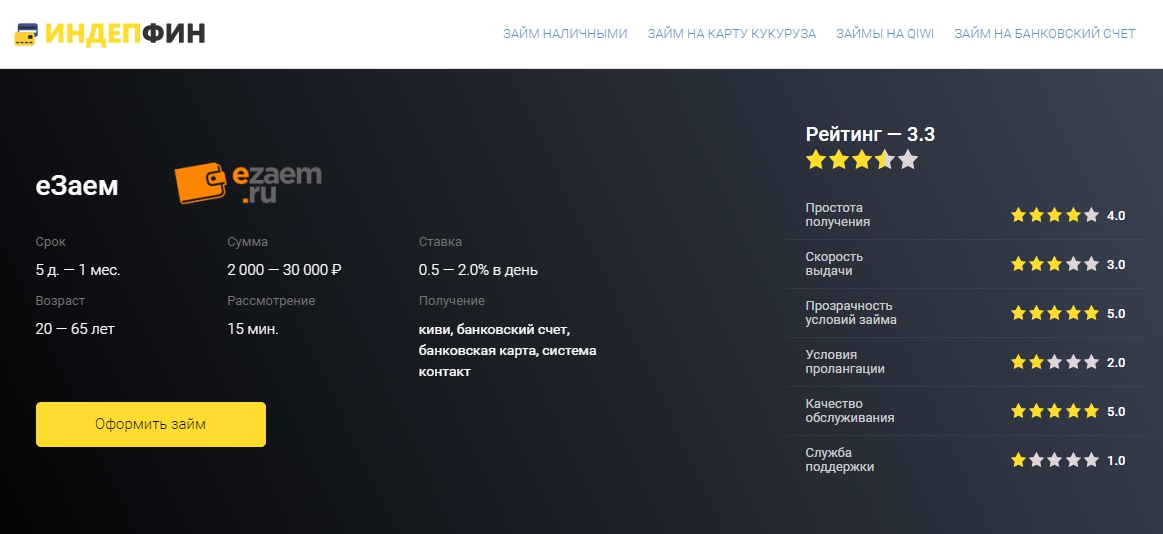The image size is (1163, 534).
Task: Click the rate 0.5 — 2.0% в день
Action: point(478,270)
